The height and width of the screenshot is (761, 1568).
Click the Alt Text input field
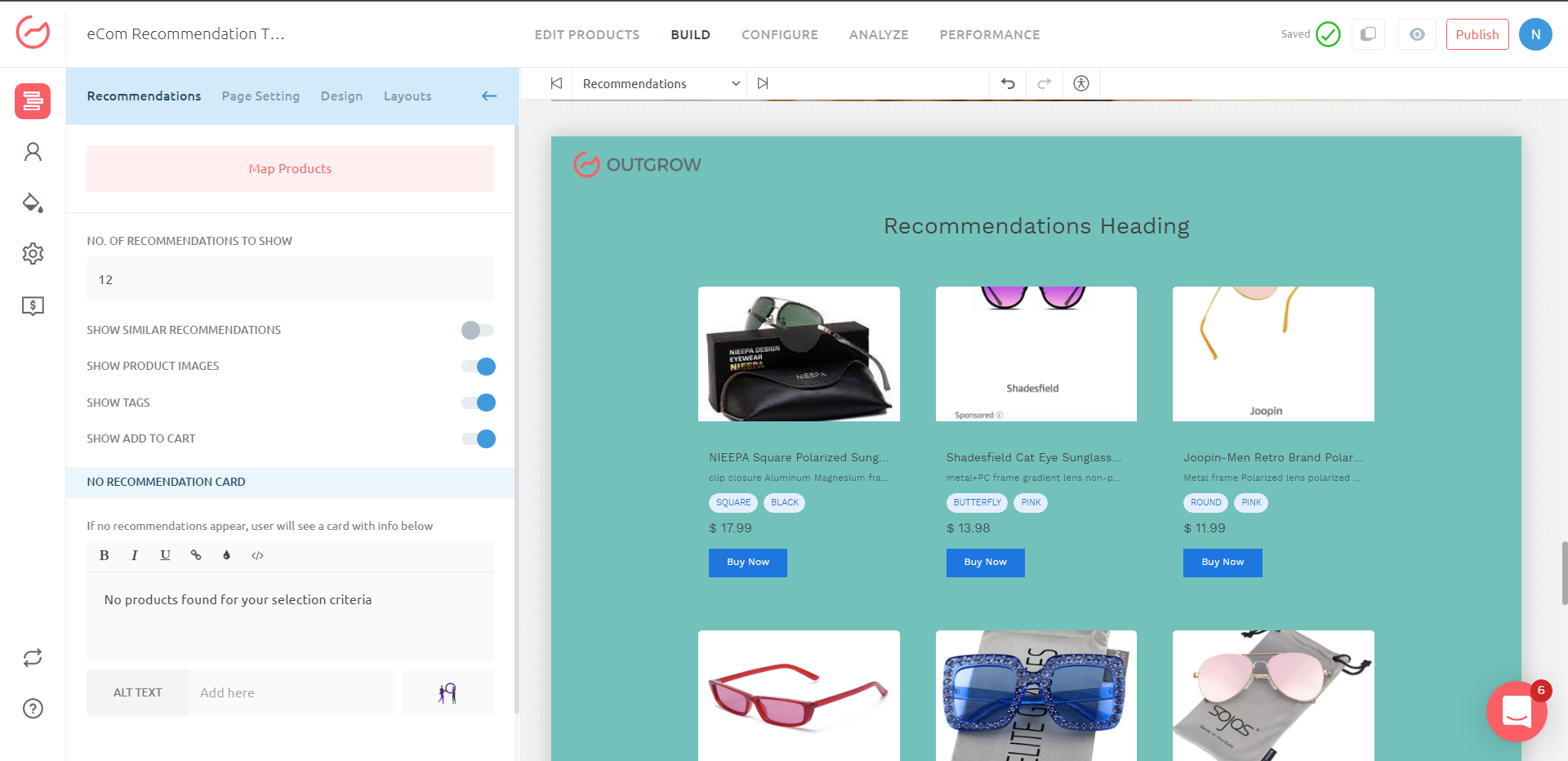click(x=292, y=692)
